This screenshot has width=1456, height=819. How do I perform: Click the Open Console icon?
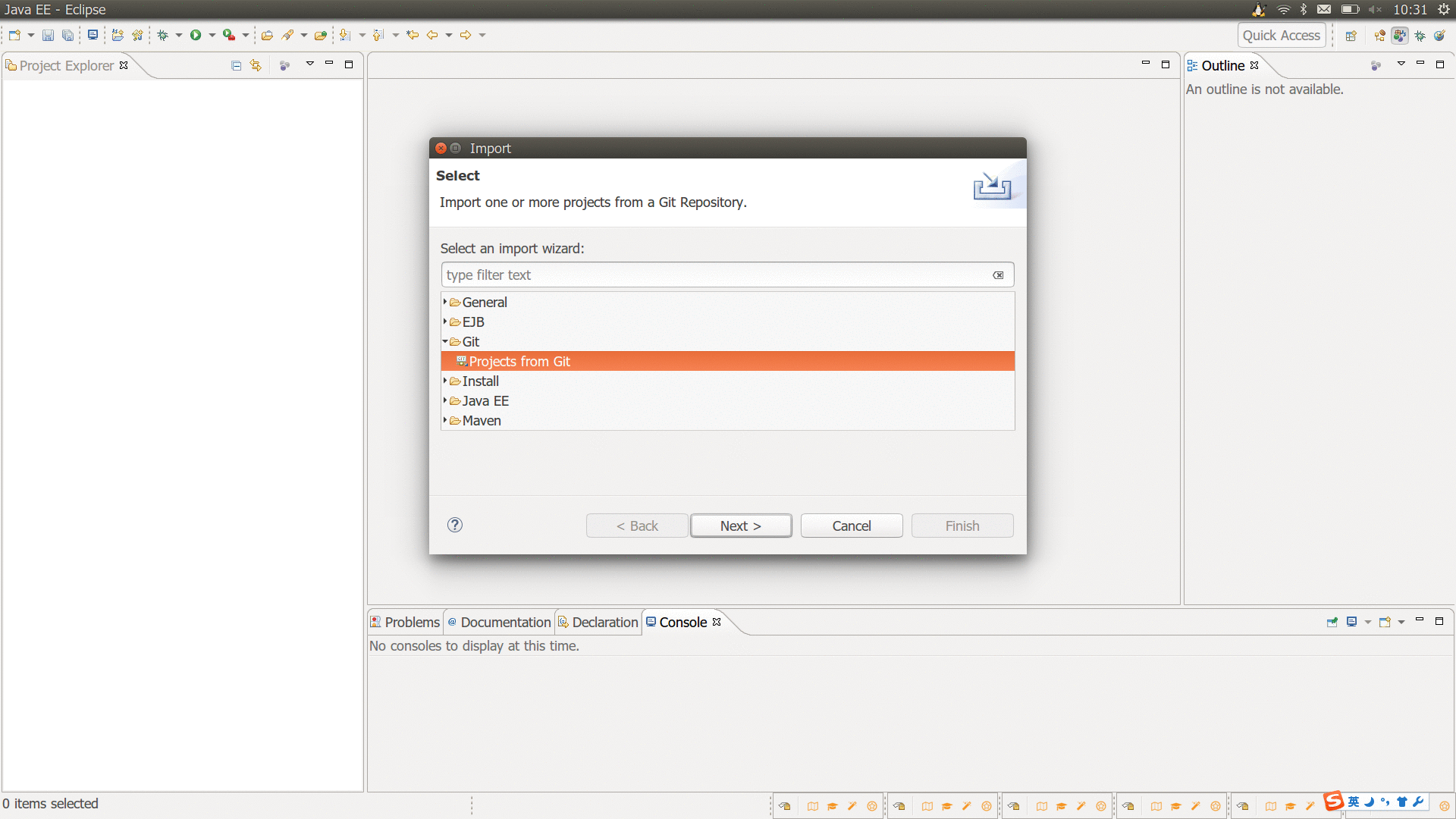point(1385,622)
